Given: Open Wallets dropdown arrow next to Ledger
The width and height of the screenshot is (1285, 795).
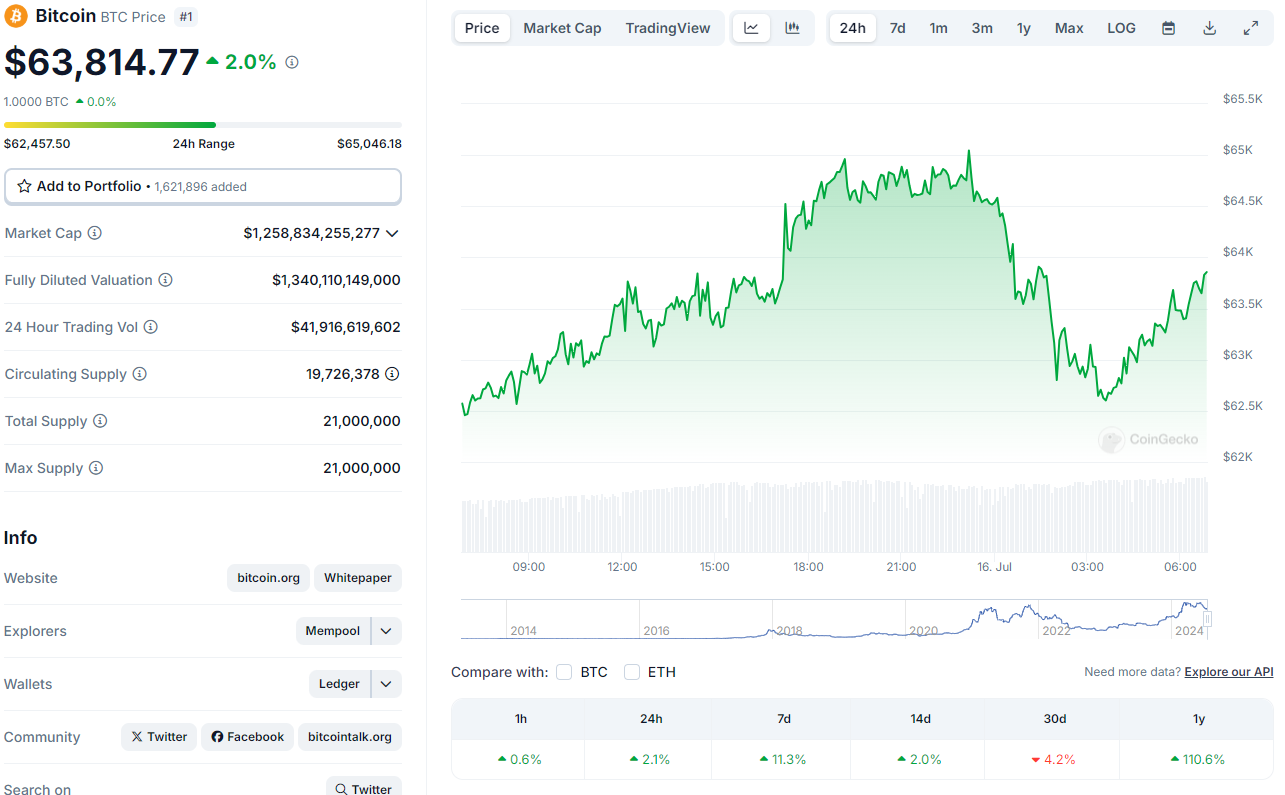Looking at the screenshot, I should tap(386, 684).
